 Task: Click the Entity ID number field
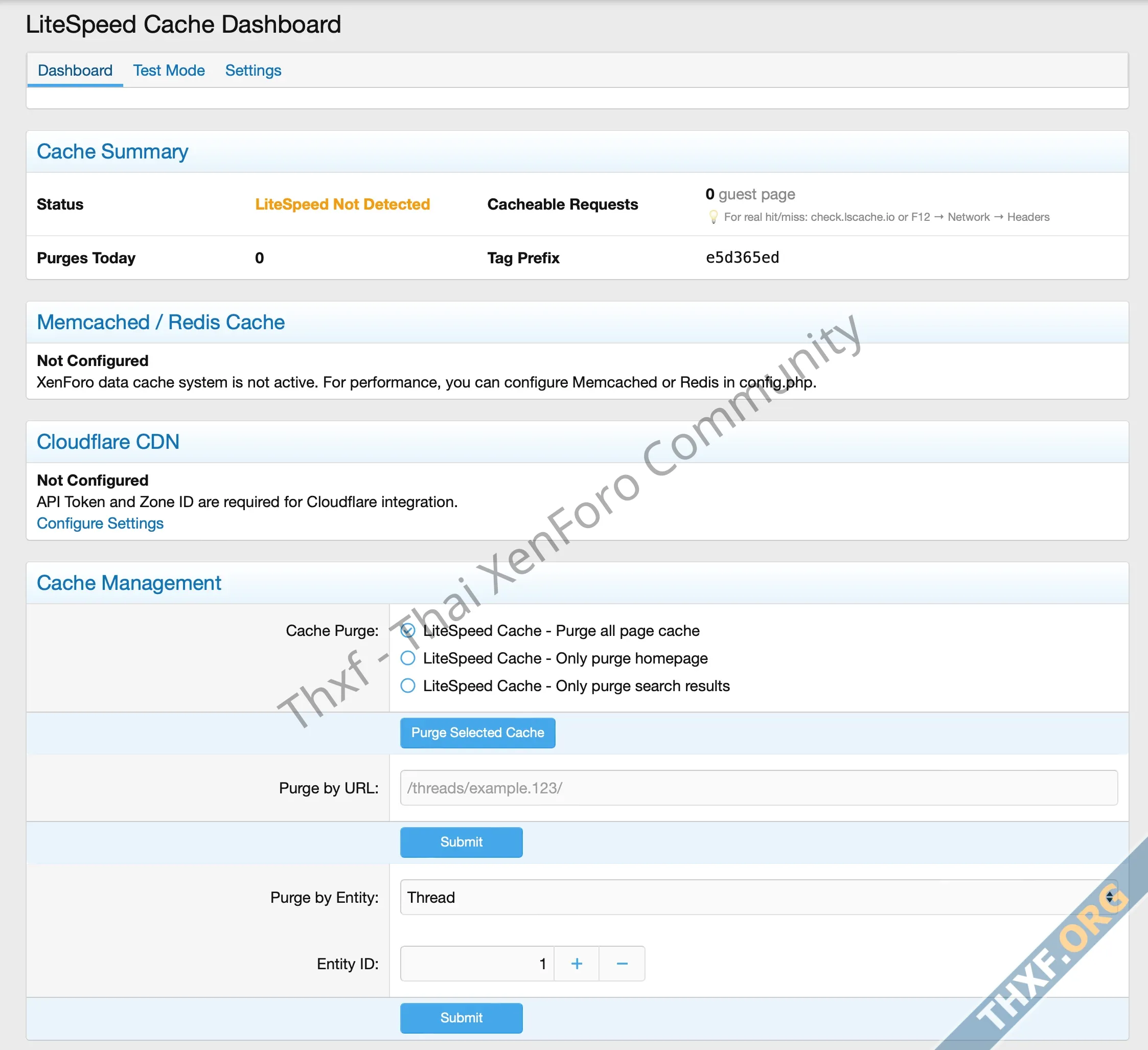477,964
